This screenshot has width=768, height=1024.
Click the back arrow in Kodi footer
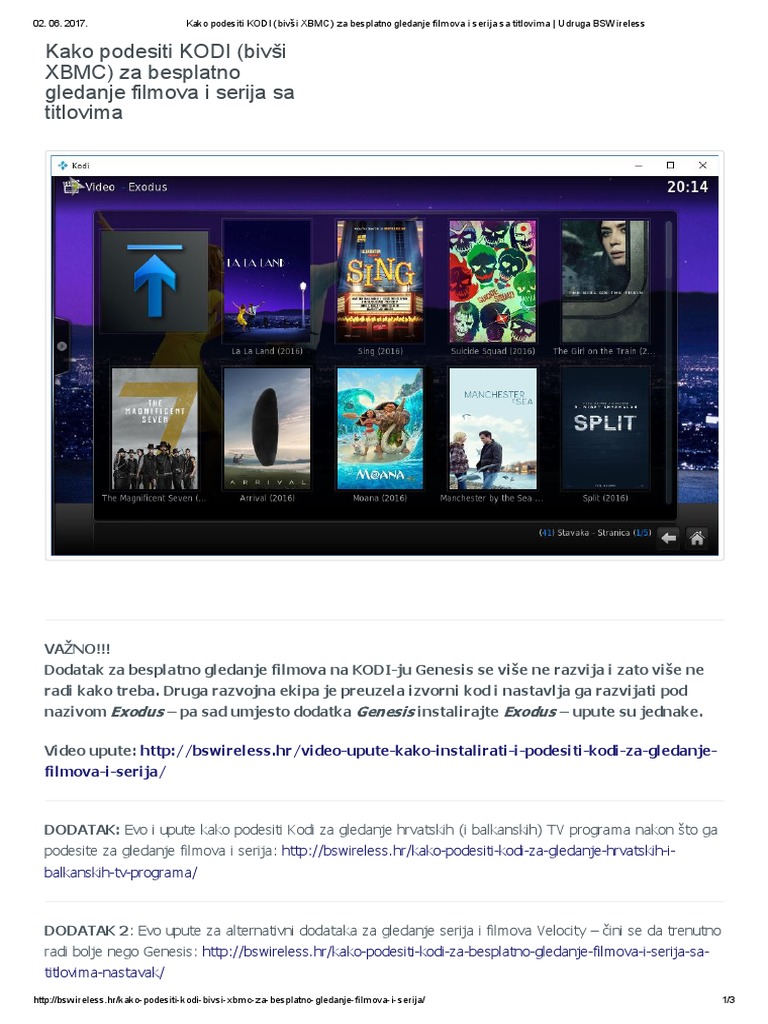668,538
